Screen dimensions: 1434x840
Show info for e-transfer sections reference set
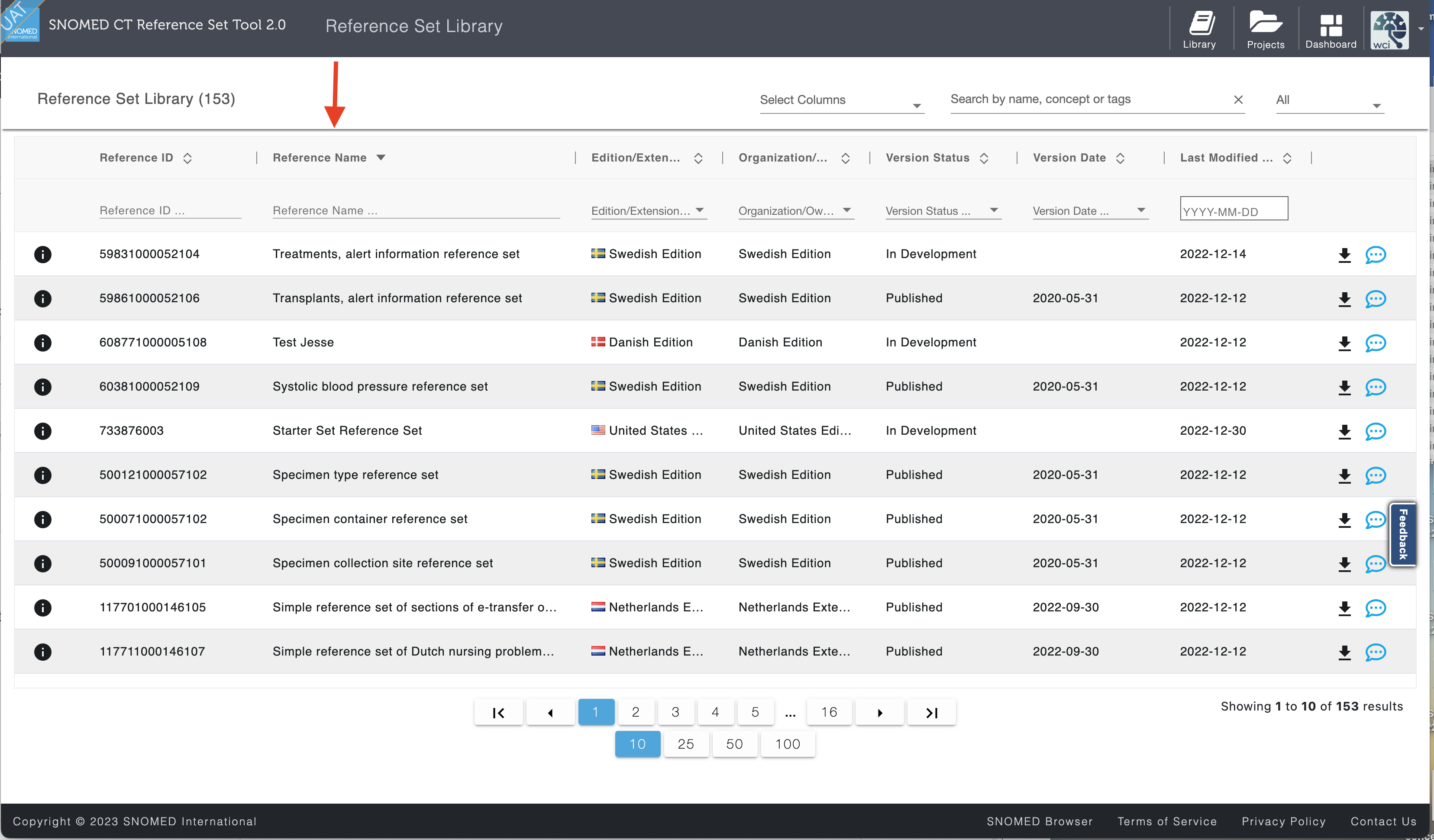[43, 608]
